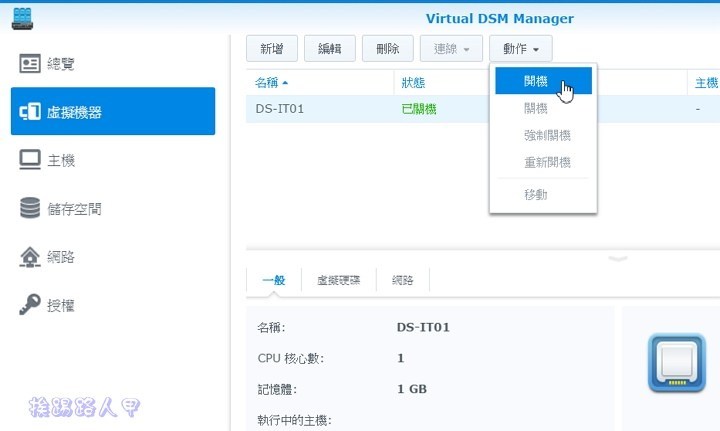
Task: Click the 執行中的主機 running host label
Action: (x=294, y=420)
